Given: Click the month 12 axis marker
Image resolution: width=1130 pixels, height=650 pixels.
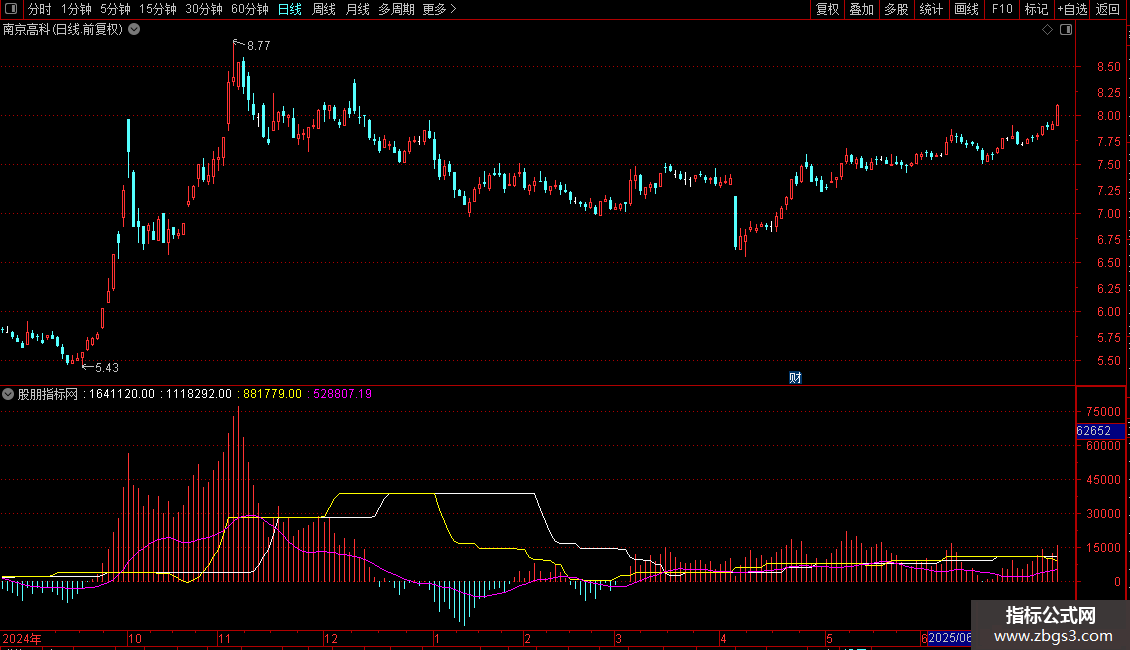Looking at the screenshot, I should 331,638.
